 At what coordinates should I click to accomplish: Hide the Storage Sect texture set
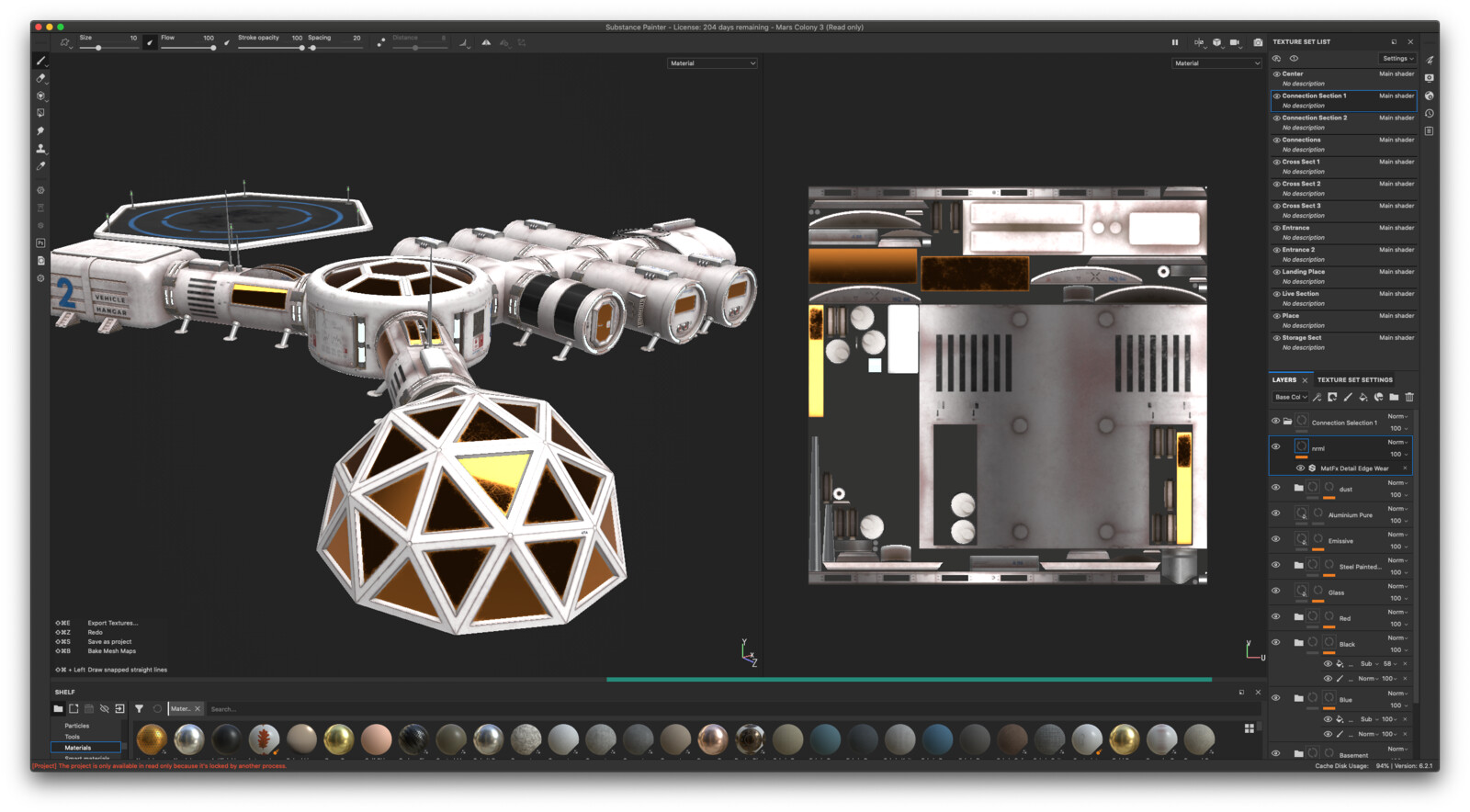1276,338
